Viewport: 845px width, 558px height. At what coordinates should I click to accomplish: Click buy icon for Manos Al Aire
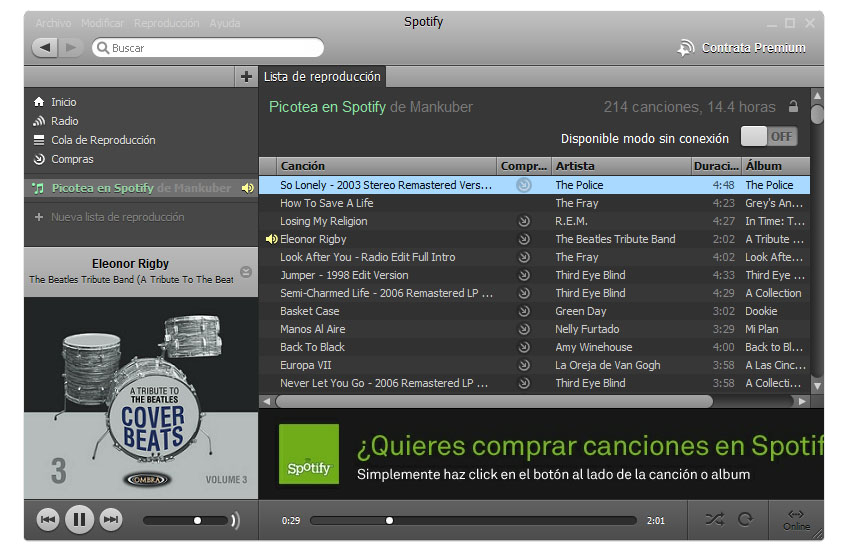tap(524, 329)
